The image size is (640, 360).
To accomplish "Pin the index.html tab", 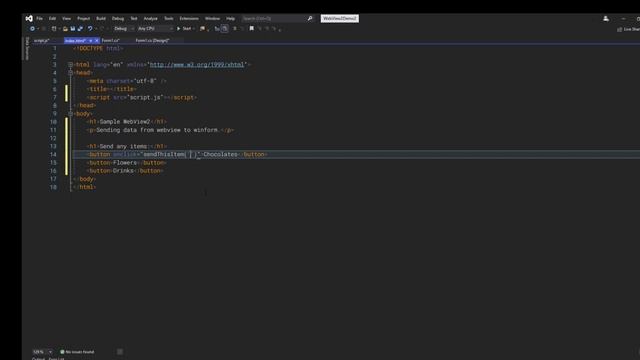I will pos(91,41).
